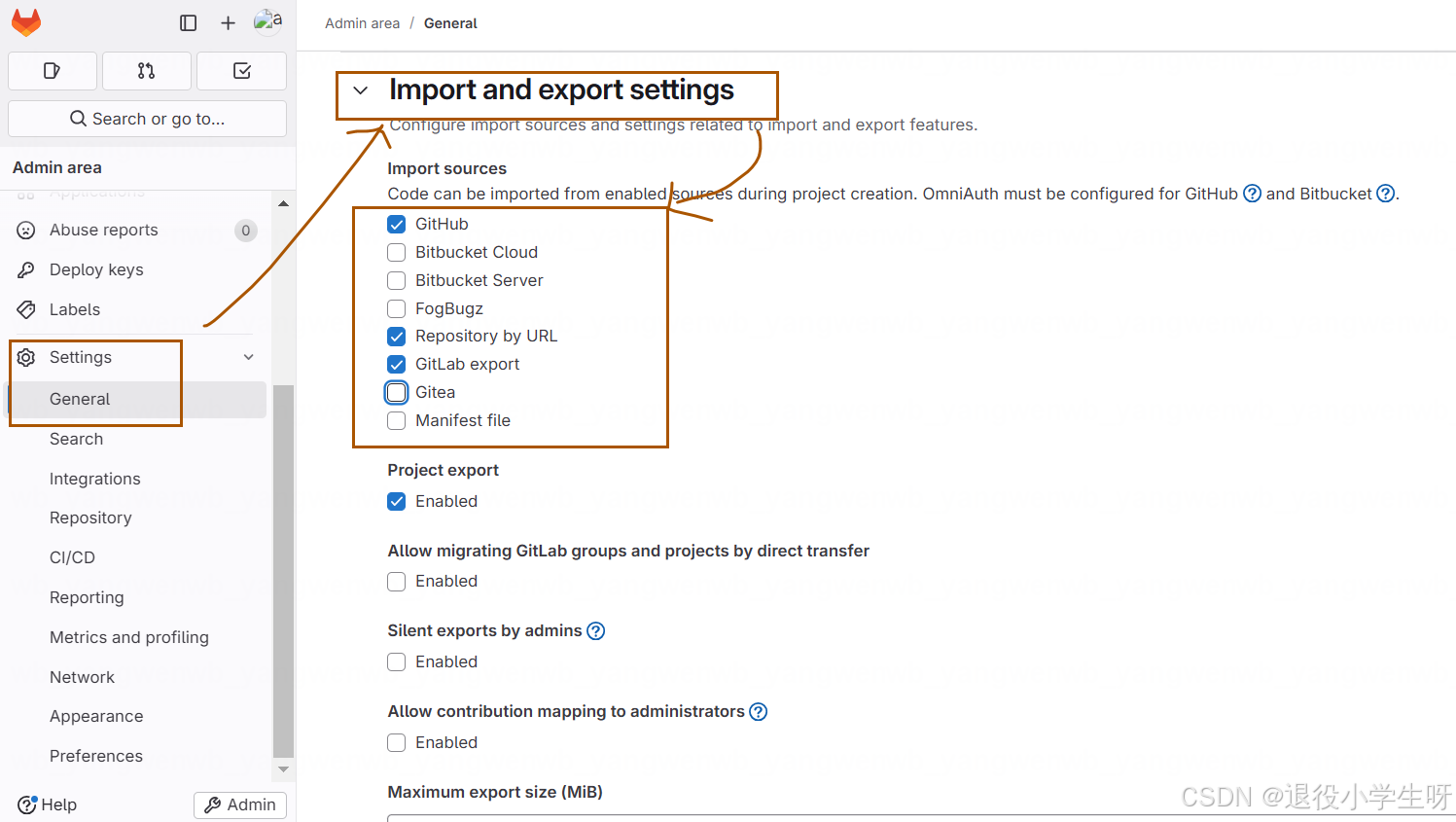Open Bitbucket OmniAuth help icon

coord(1386,194)
